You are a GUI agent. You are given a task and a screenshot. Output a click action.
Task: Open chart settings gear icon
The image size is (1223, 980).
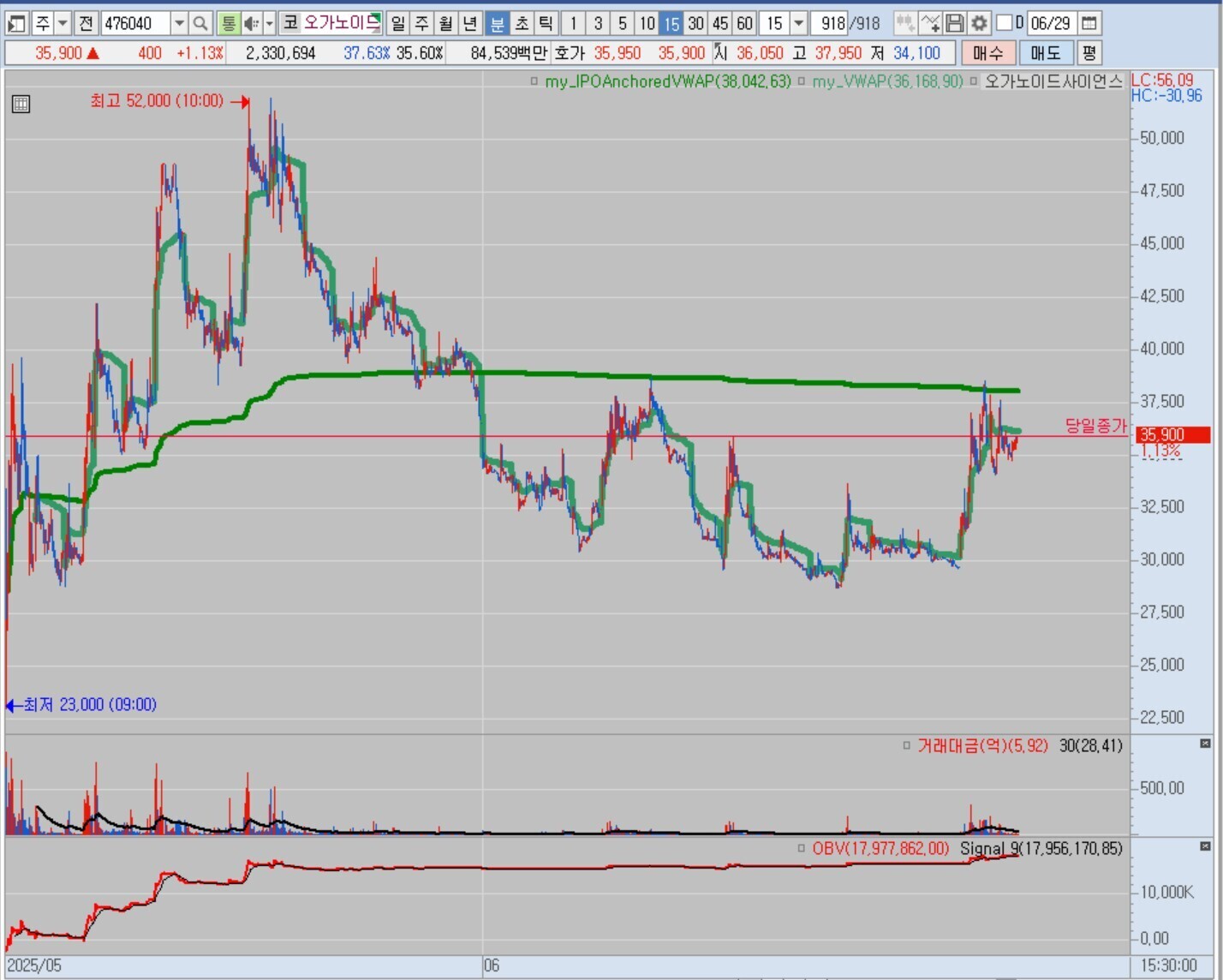pos(979,23)
